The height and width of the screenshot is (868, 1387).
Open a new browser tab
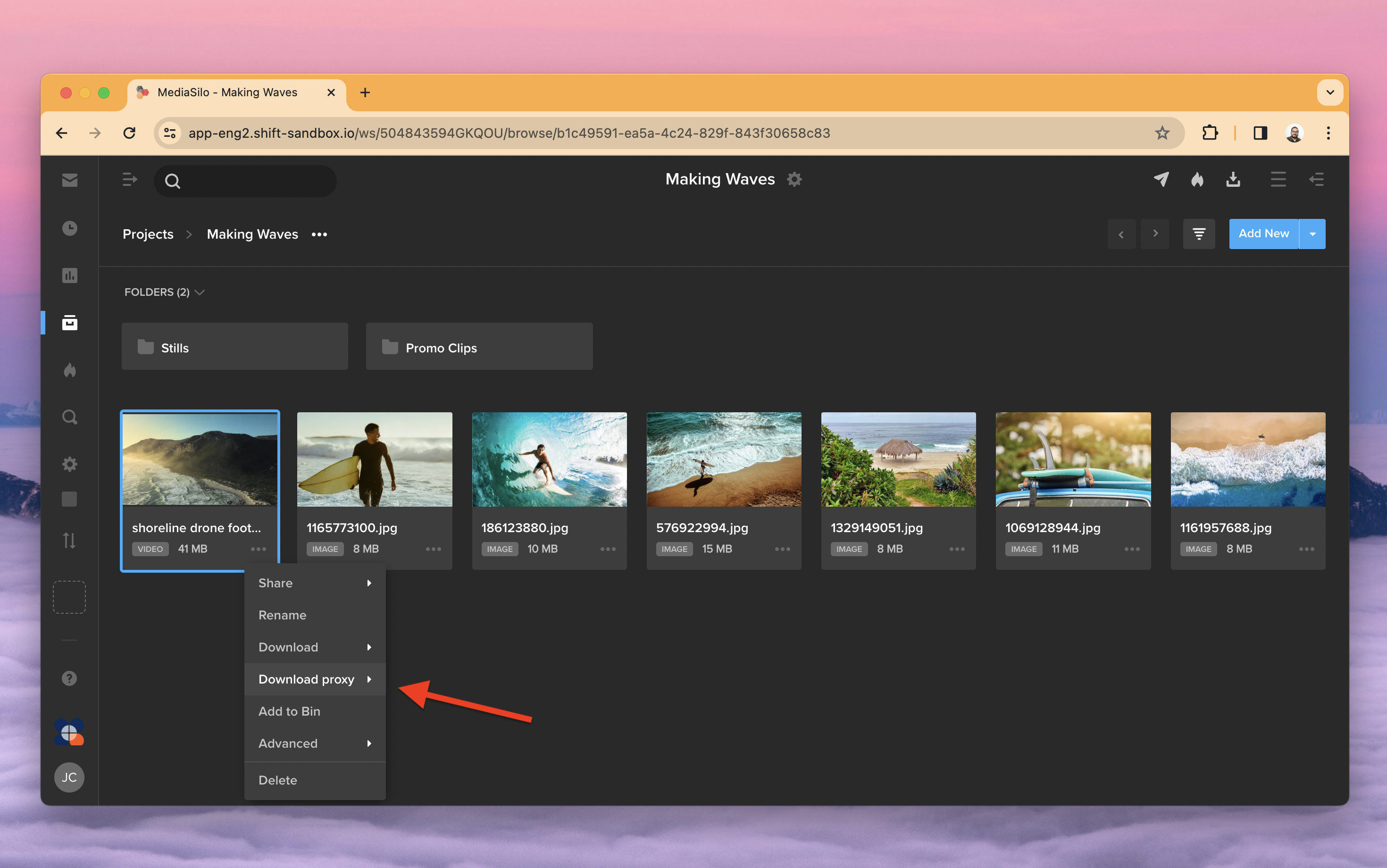[x=365, y=92]
